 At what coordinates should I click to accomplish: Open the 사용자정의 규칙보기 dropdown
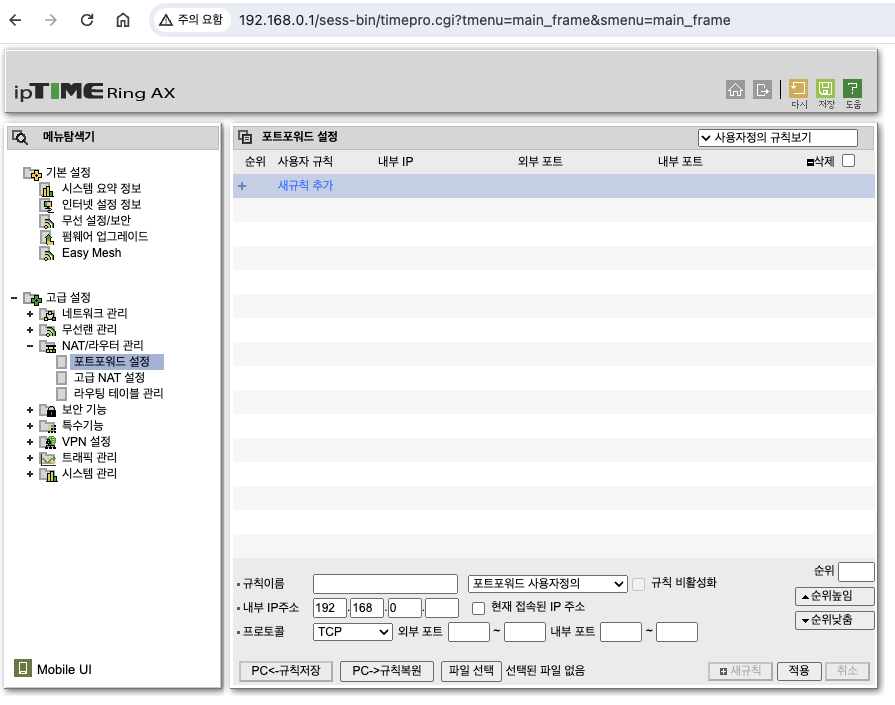pyautogui.click(x=777, y=138)
